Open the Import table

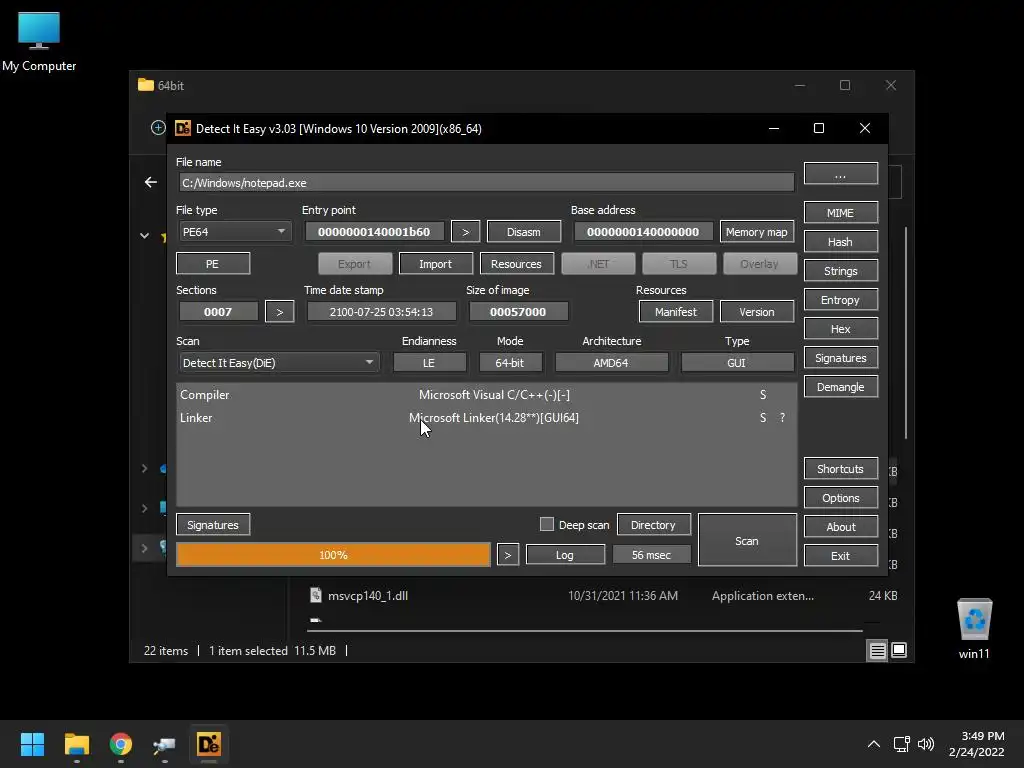[x=435, y=264]
